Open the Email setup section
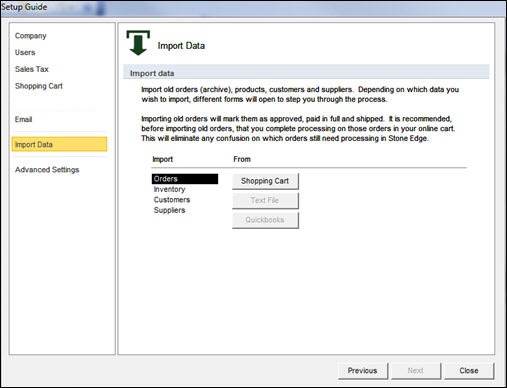Image resolution: width=507 pixels, height=388 pixels. coord(23,119)
